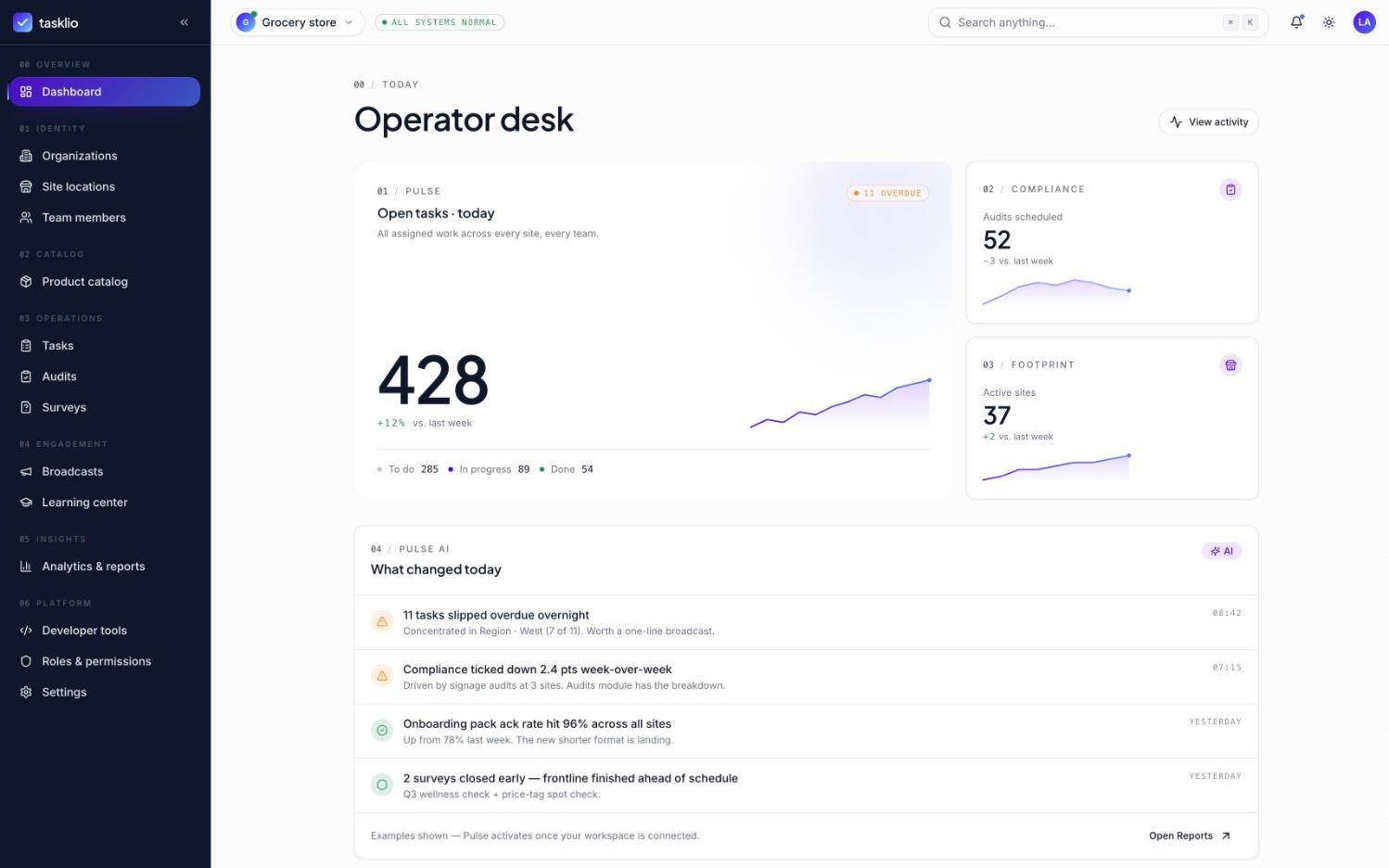
Task: Select the 'Compliance ticked down 2.4 pts' row
Action: click(x=806, y=677)
